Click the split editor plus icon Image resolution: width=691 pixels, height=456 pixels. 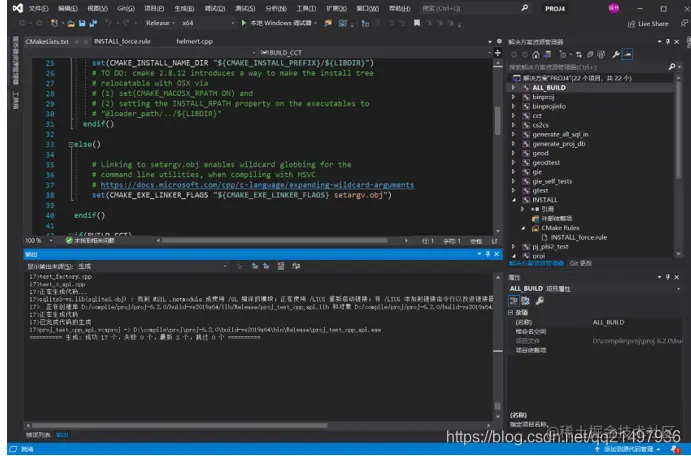tap(498, 53)
